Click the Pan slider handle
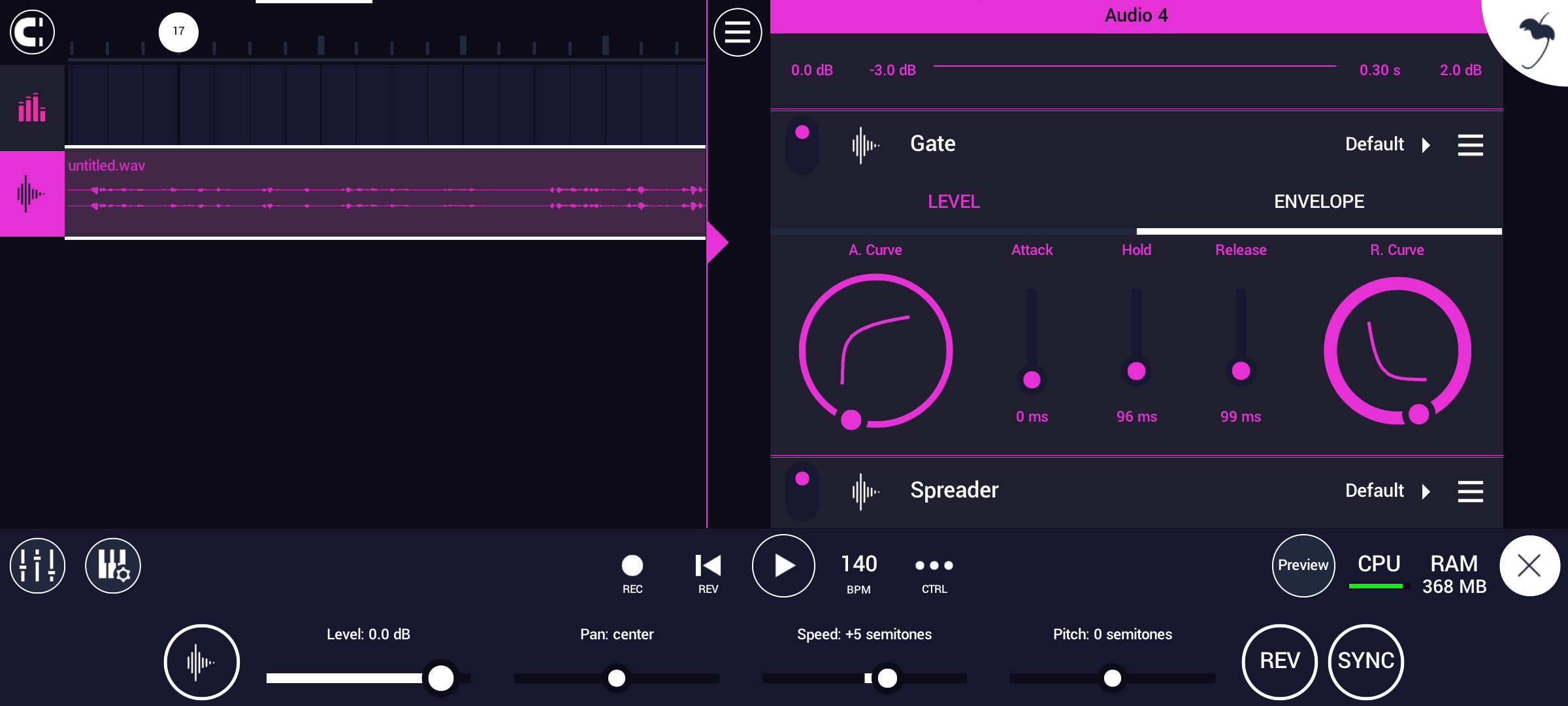The width and height of the screenshot is (1568, 706). click(x=616, y=678)
